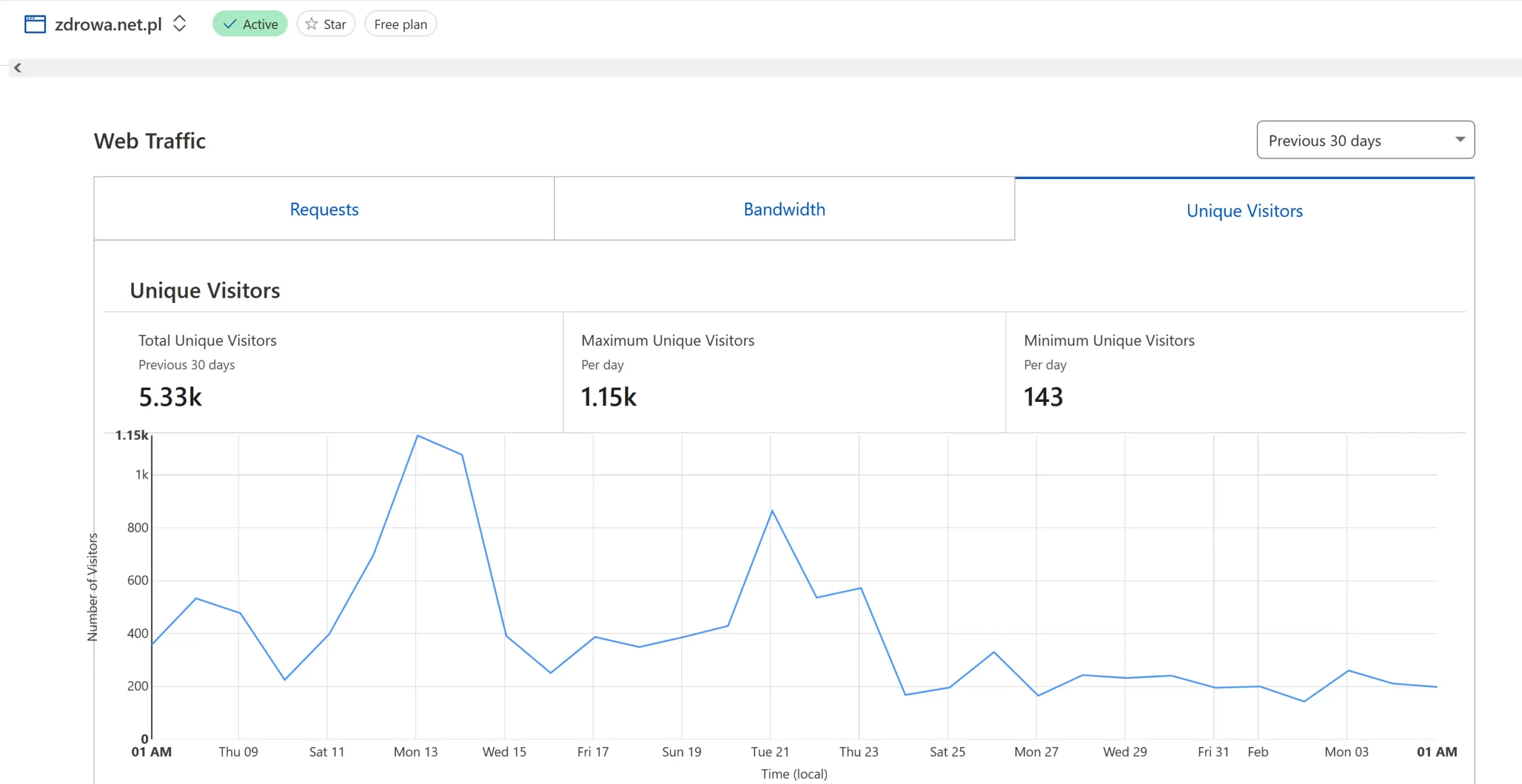Click the Maximum Unique Visitors 1.15k stat

[x=608, y=397]
